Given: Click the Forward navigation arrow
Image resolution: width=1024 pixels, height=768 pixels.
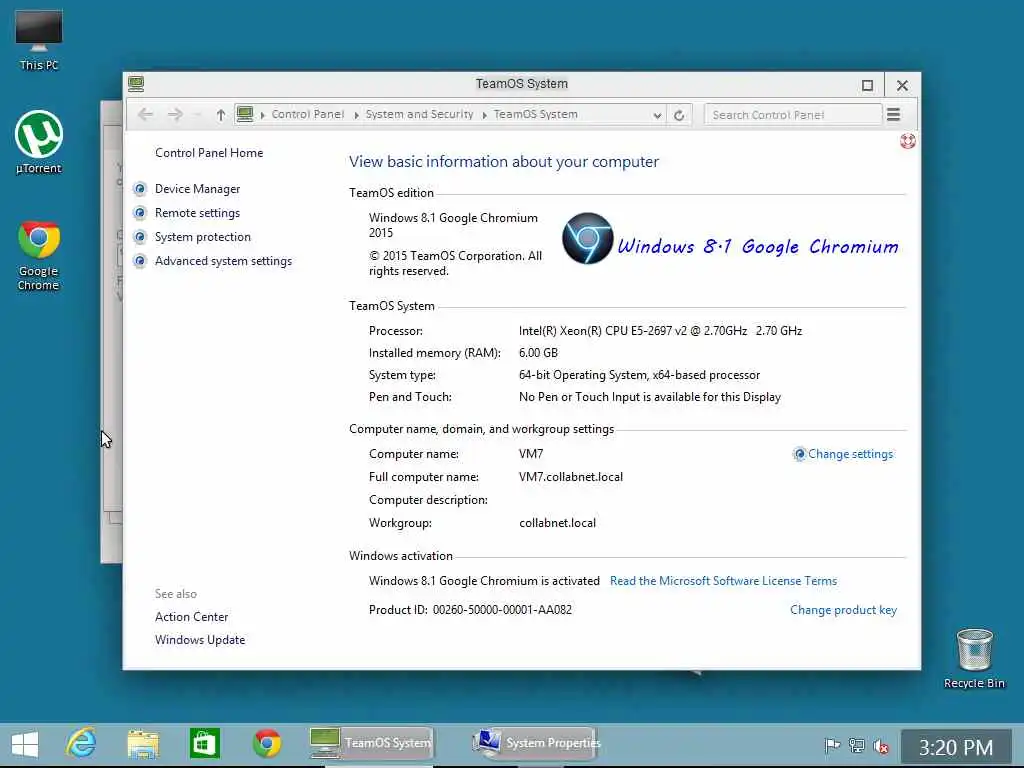Looking at the screenshot, I should pyautogui.click(x=175, y=115).
